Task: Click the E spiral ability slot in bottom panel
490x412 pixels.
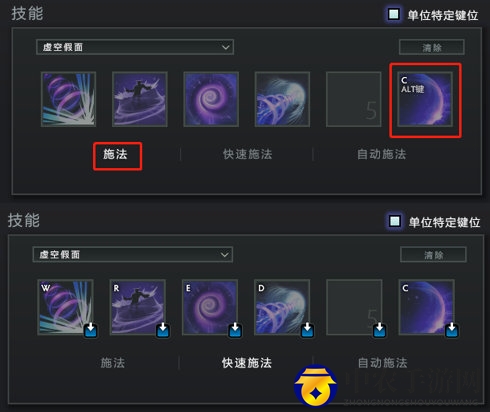Action: [x=210, y=307]
